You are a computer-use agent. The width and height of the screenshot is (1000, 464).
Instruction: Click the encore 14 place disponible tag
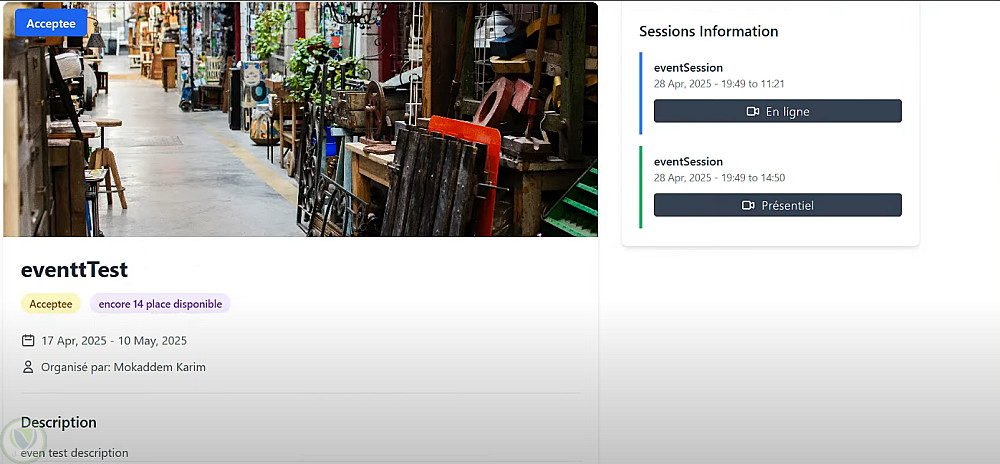click(160, 304)
